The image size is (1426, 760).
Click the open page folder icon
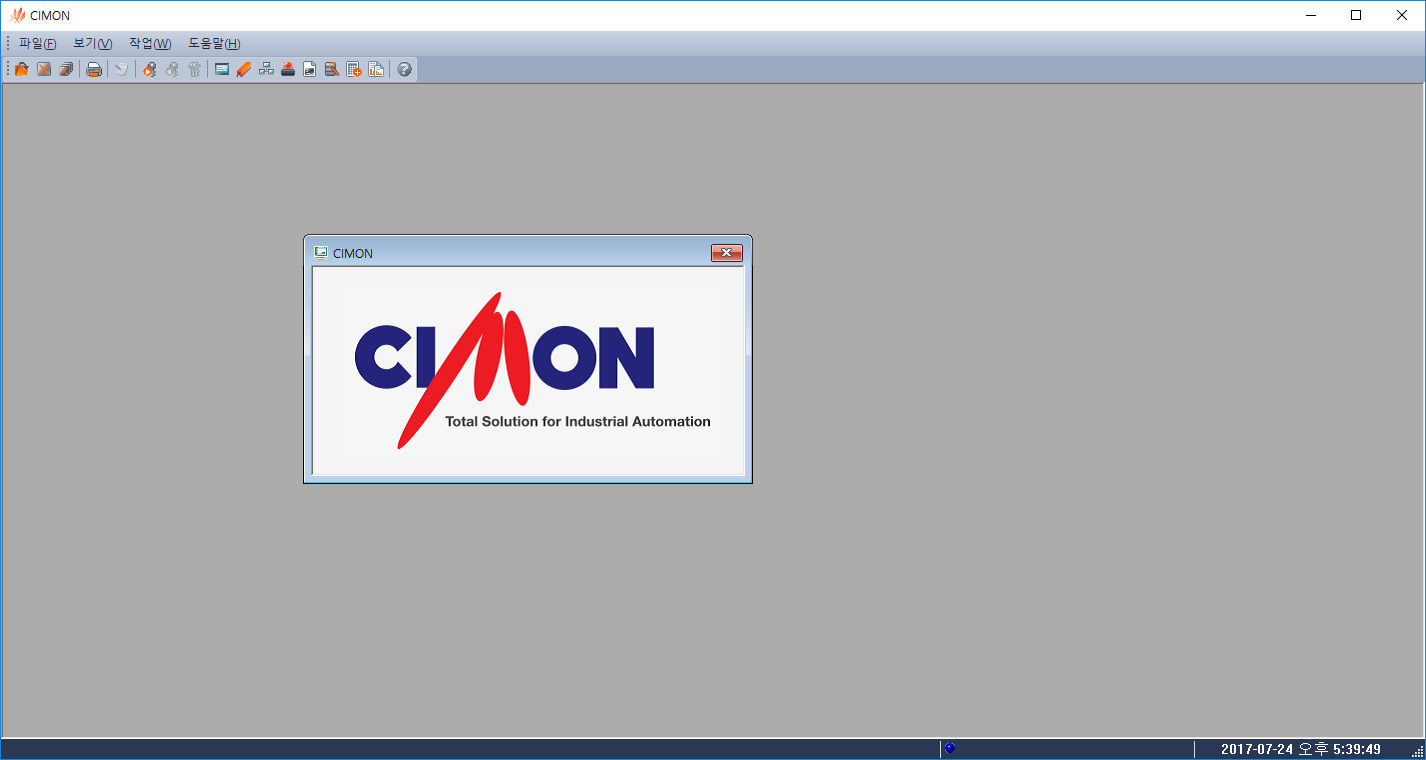[22, 70]
